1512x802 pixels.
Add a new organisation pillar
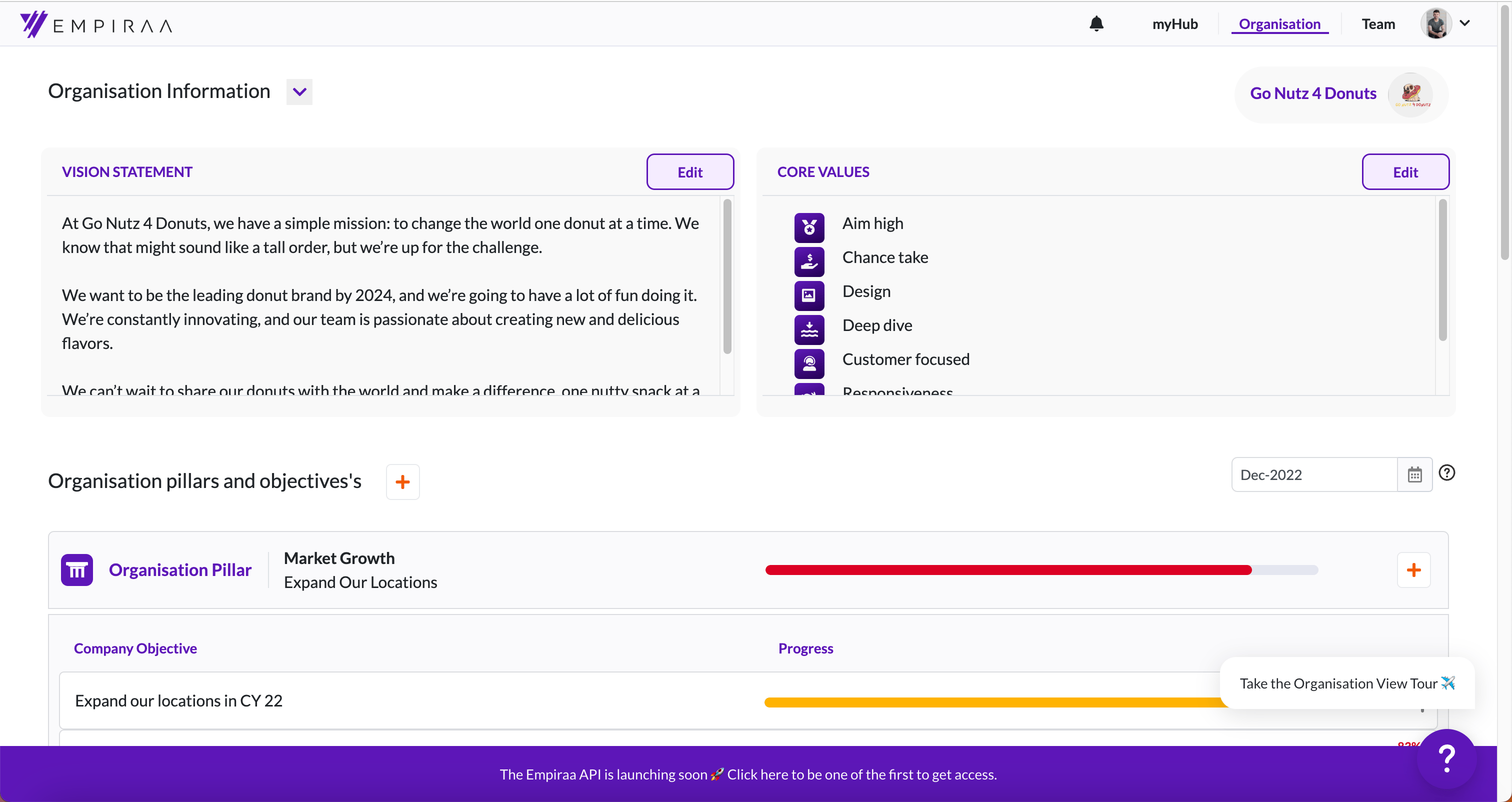click(x=402, y=482)
